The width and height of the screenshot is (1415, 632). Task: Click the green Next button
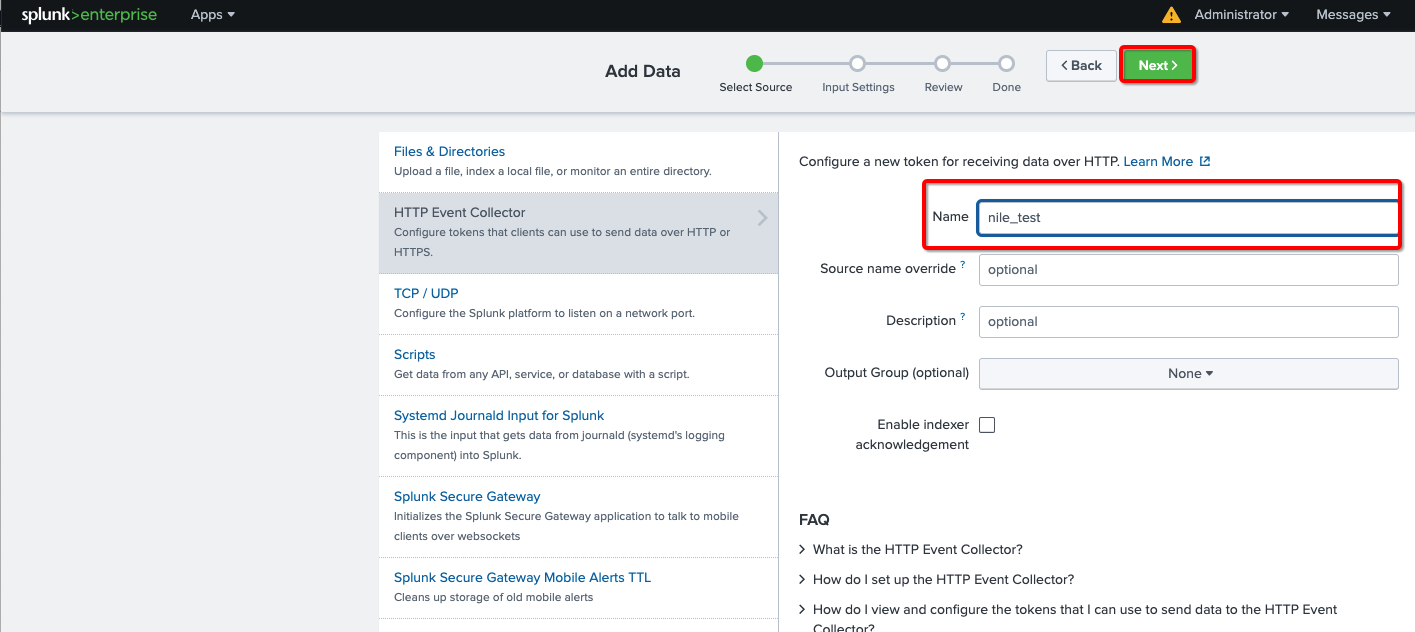[1157, 65]
